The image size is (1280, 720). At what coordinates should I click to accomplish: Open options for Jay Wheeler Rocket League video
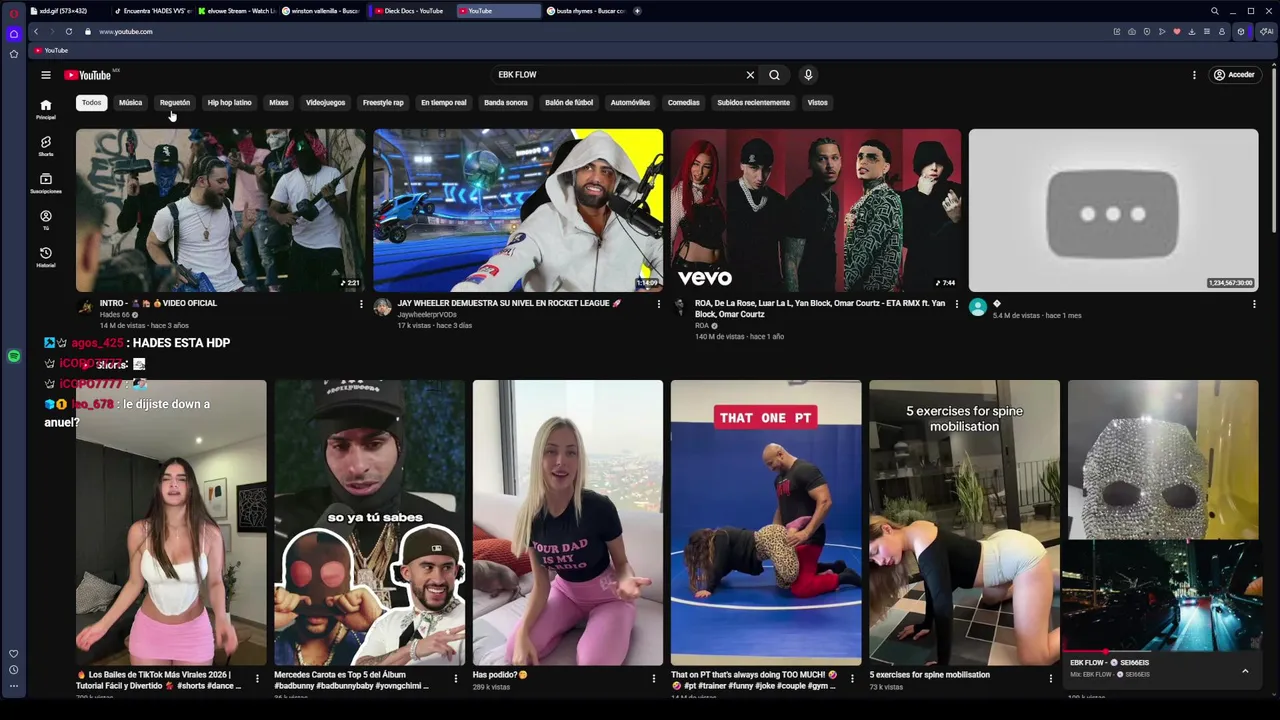point(658,304)
